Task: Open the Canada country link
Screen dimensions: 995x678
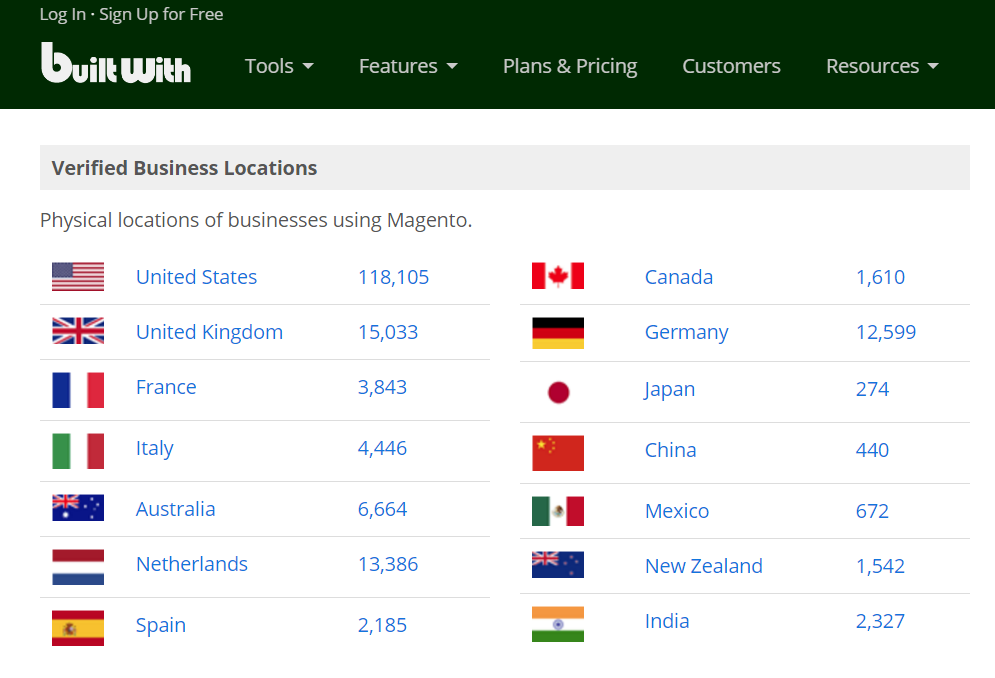Action: pos(678,277)
